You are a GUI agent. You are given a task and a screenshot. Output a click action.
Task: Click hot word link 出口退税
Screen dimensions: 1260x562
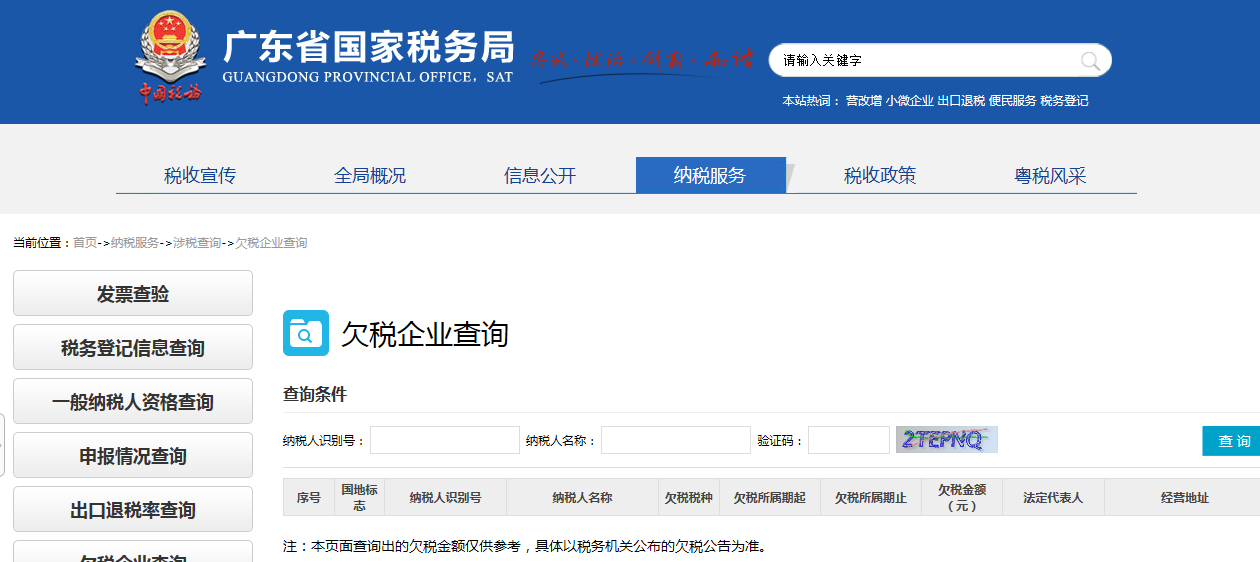(961, 101)
